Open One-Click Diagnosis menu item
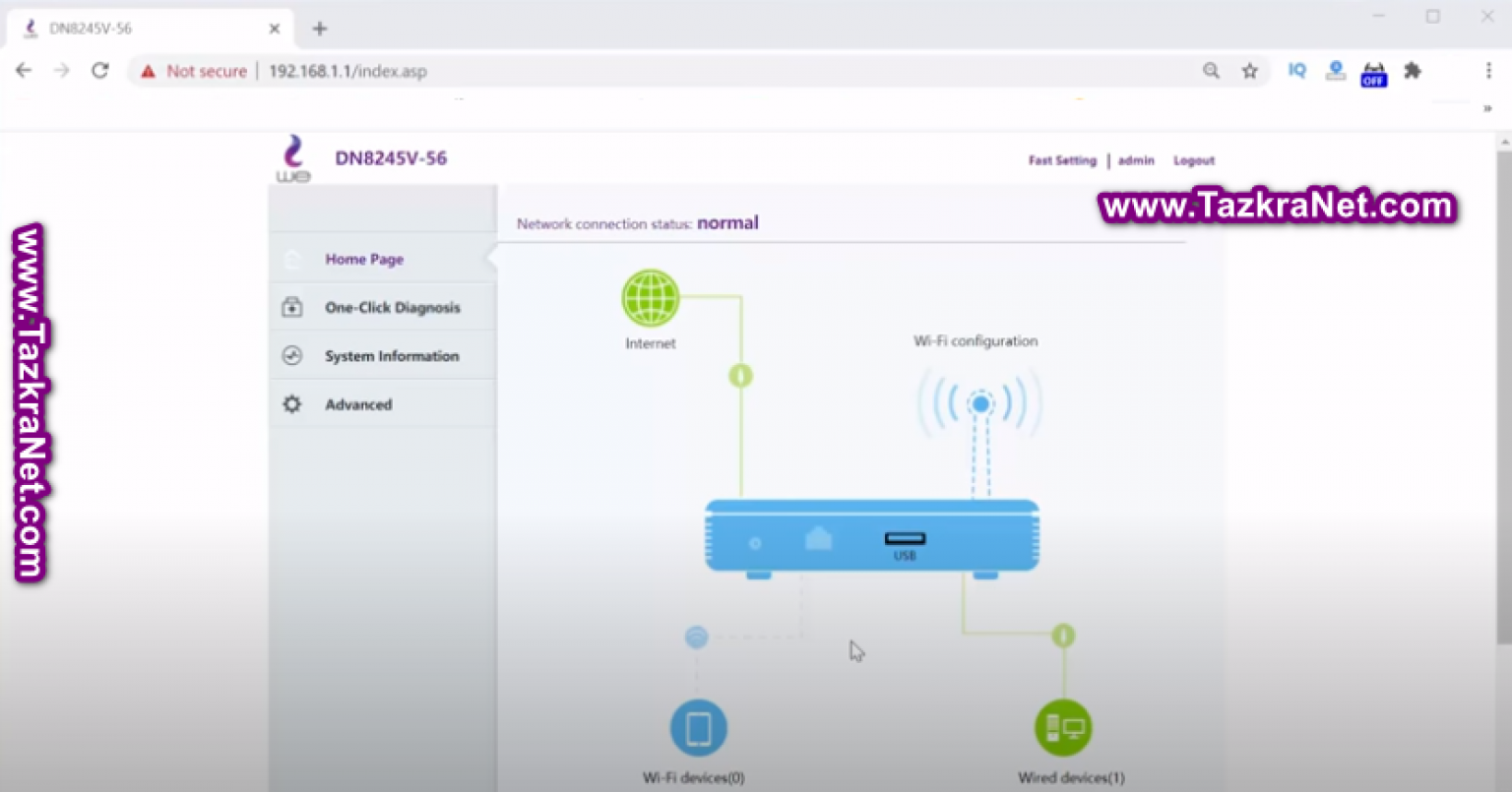 coord(392,308)
